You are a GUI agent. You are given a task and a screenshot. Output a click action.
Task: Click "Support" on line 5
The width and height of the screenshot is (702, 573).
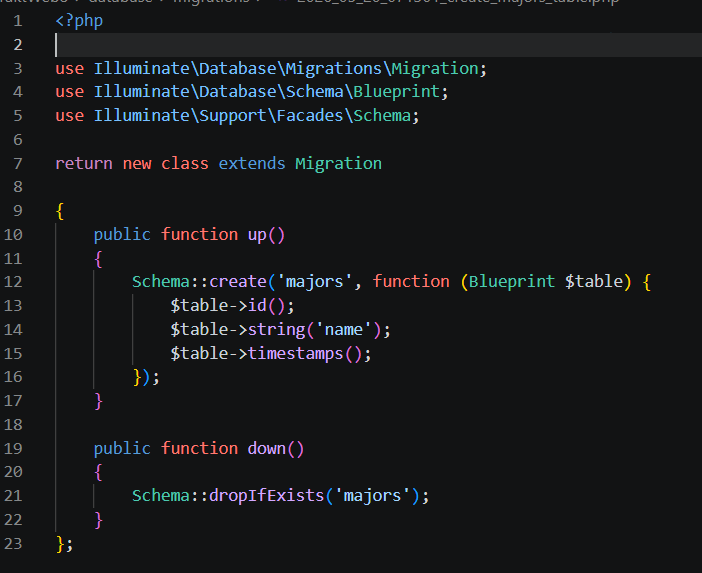point(232,116)
